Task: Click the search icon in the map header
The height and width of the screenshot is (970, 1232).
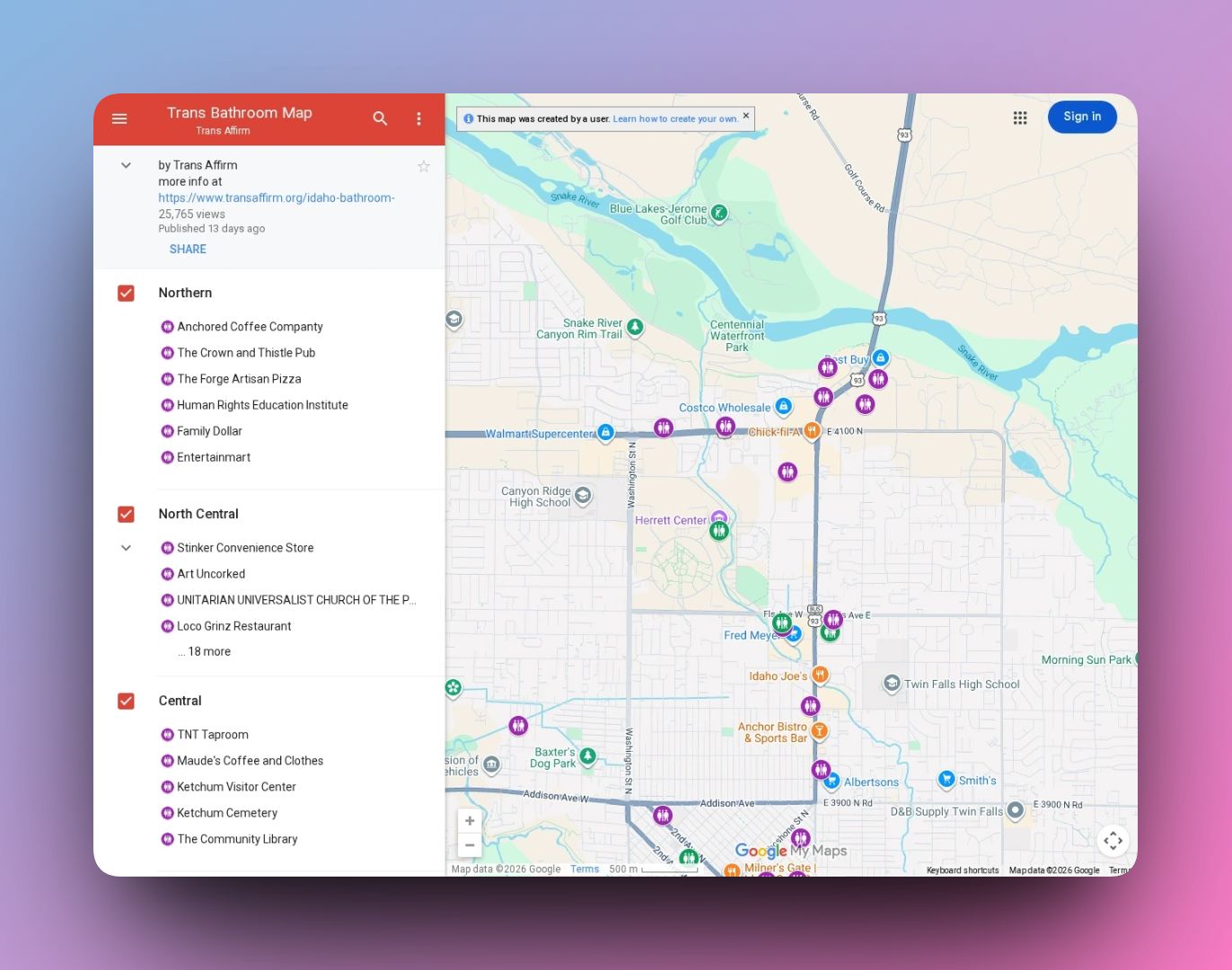Action: (380, 119)
